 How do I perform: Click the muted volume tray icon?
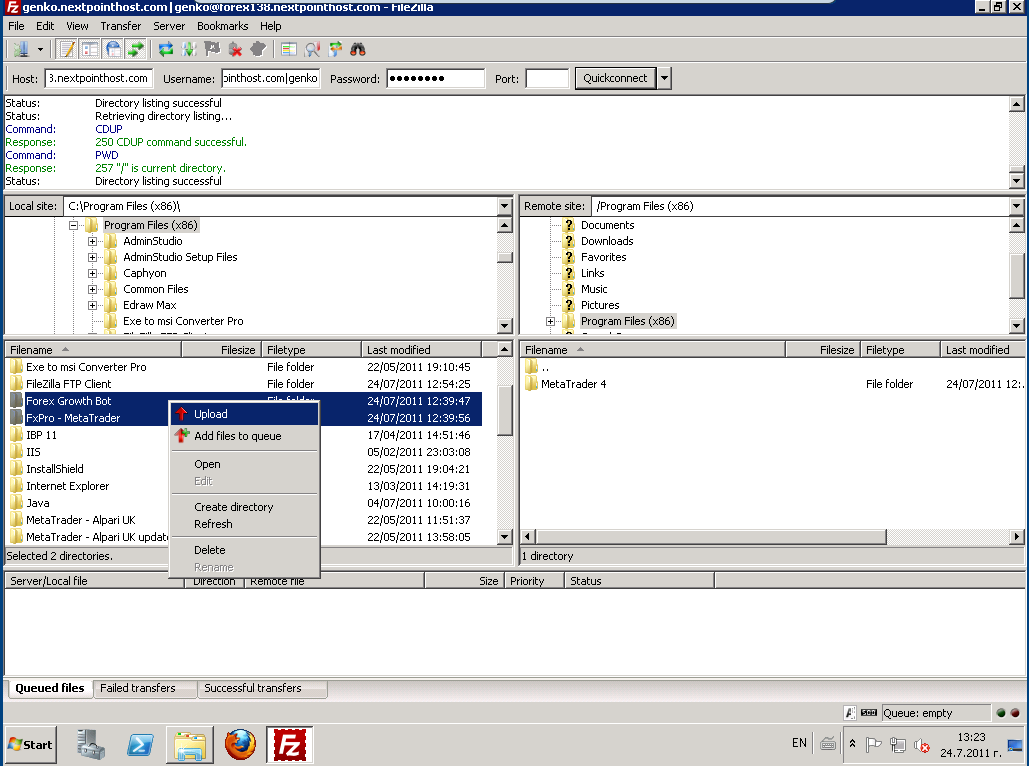tap(922, 746)
